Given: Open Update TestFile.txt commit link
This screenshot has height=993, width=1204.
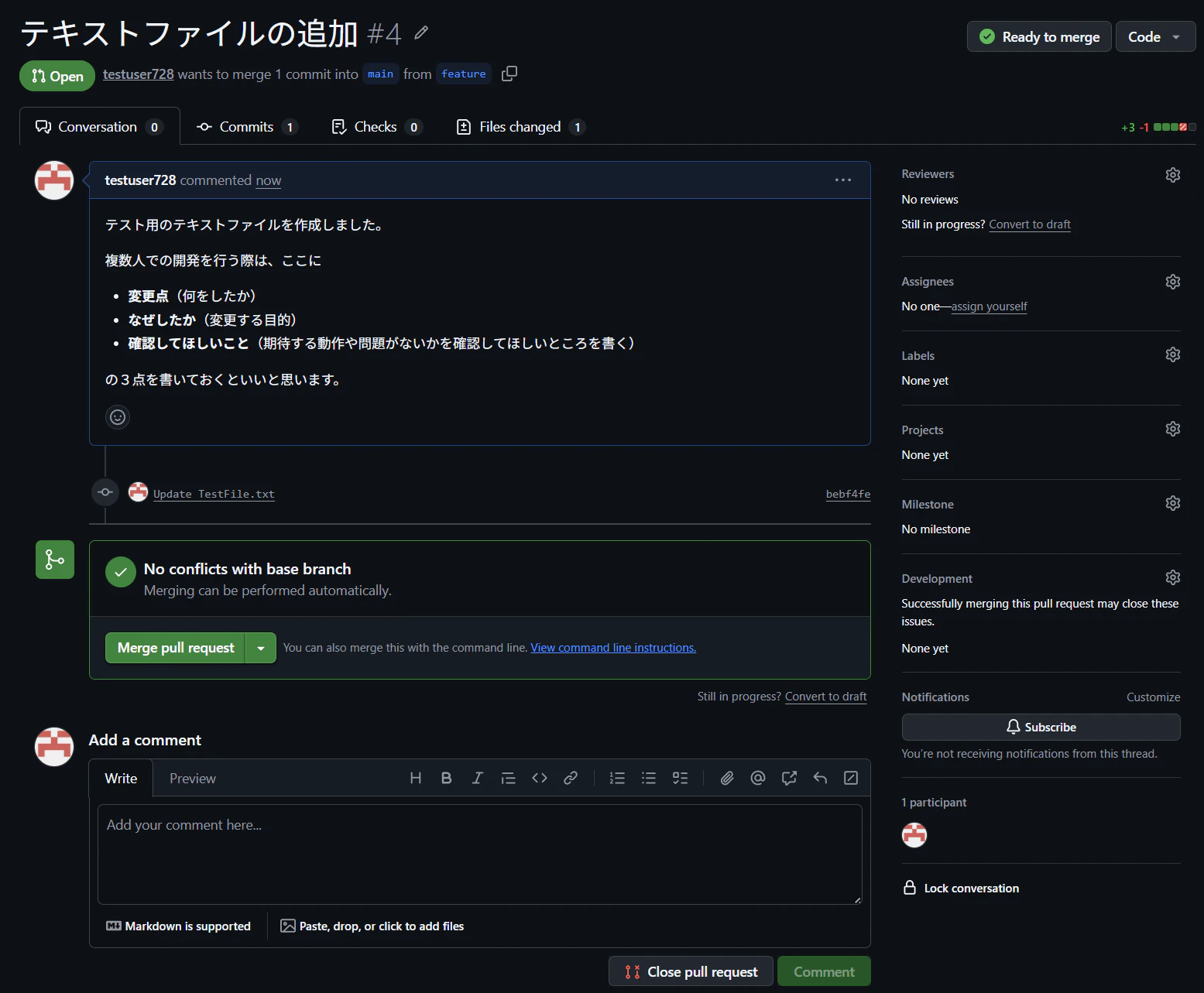Looking at the screenshot, I should 214,494.
